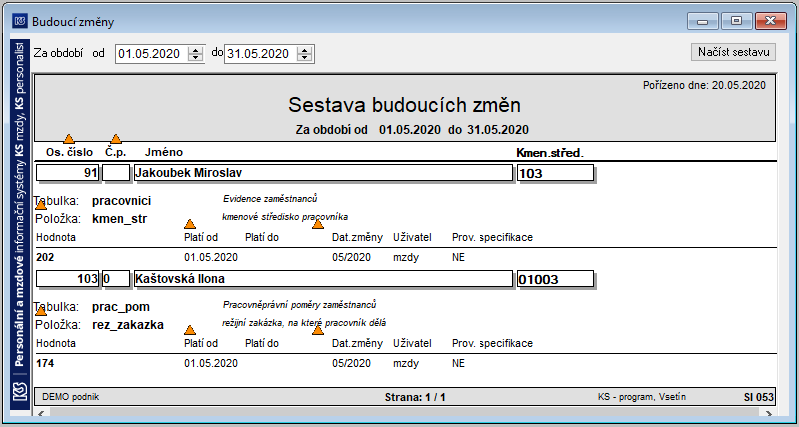799x427 pixels.
Task: Click the Č.p. value 0 for Kaštovská
Action: [x=116, y=279]
